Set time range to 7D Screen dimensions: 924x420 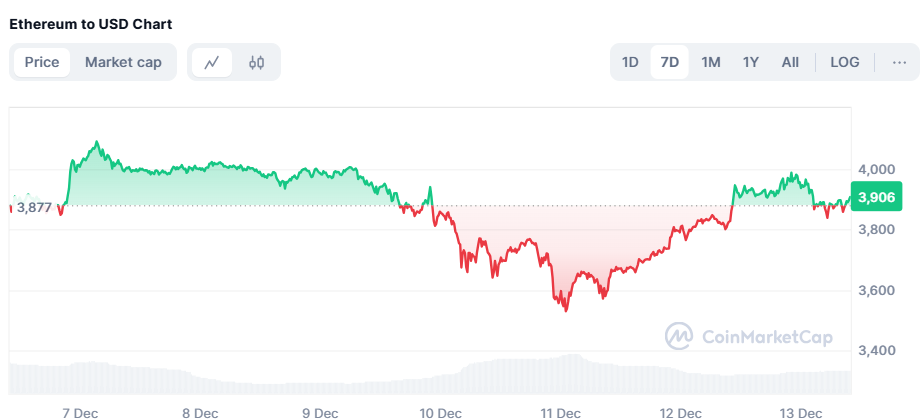670,62
